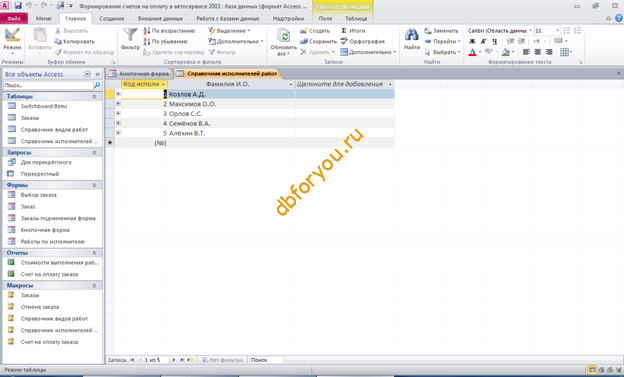Screen dimensions: 624x377
Task: Switch to the Поля tab
Action: coord(325,18)
